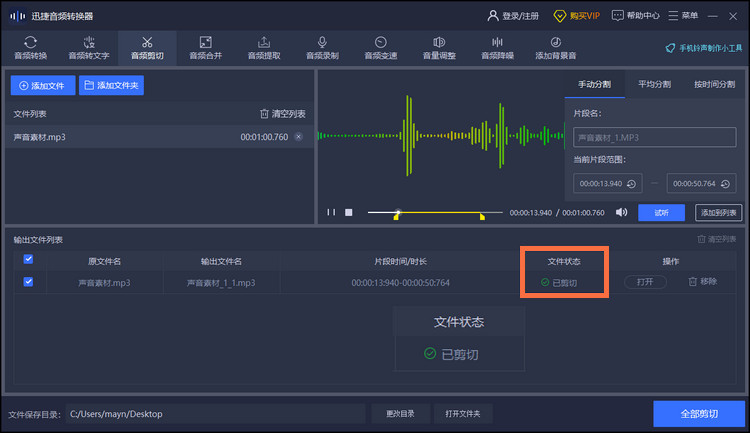Click 清空列表 in the output file list
The height and width of the screenshot is (433, 750).
tap(716, 239)
